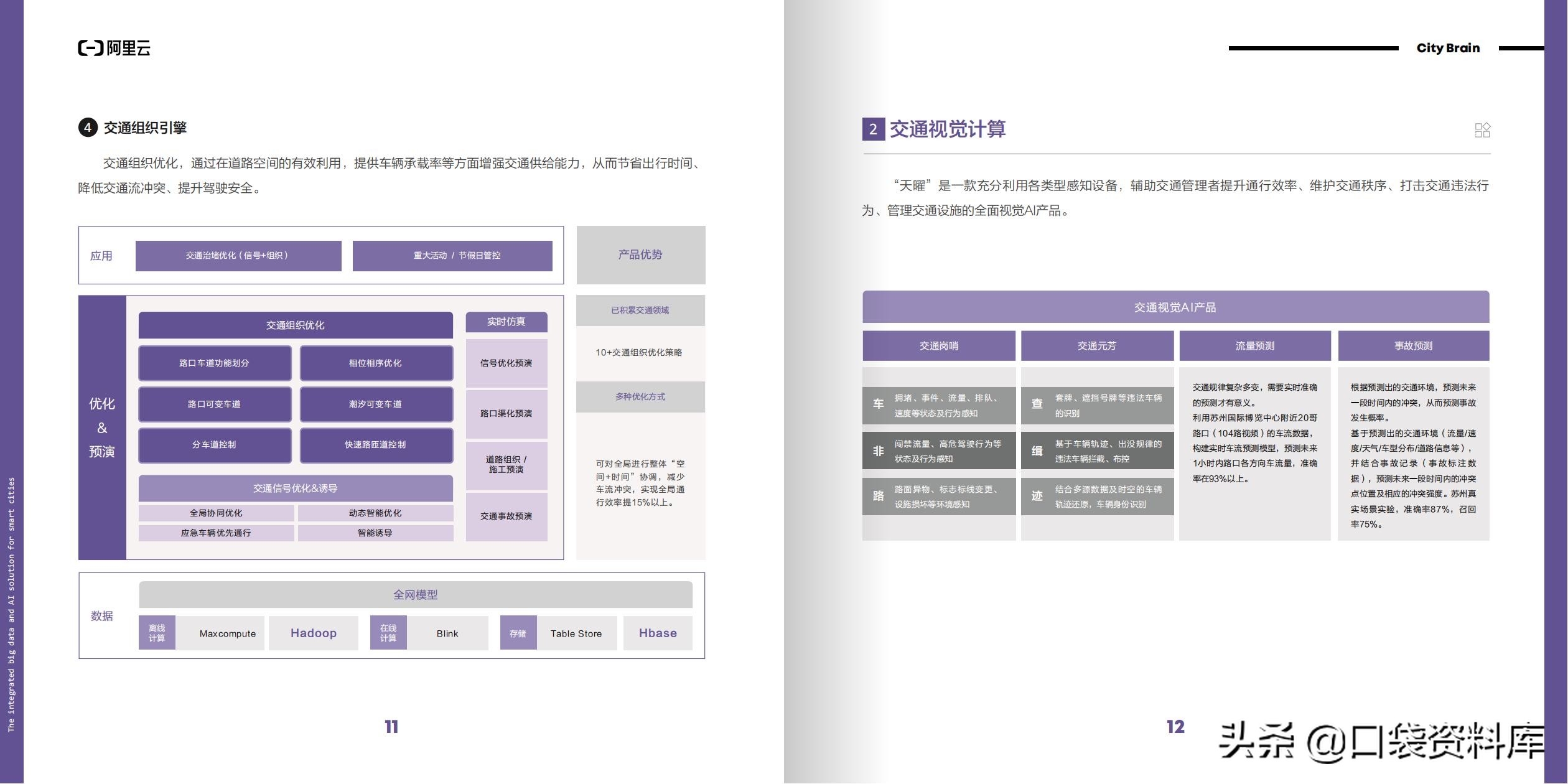Click the 车 category icon tile
The image size is (1568, 784).
(x=878, y=405)
